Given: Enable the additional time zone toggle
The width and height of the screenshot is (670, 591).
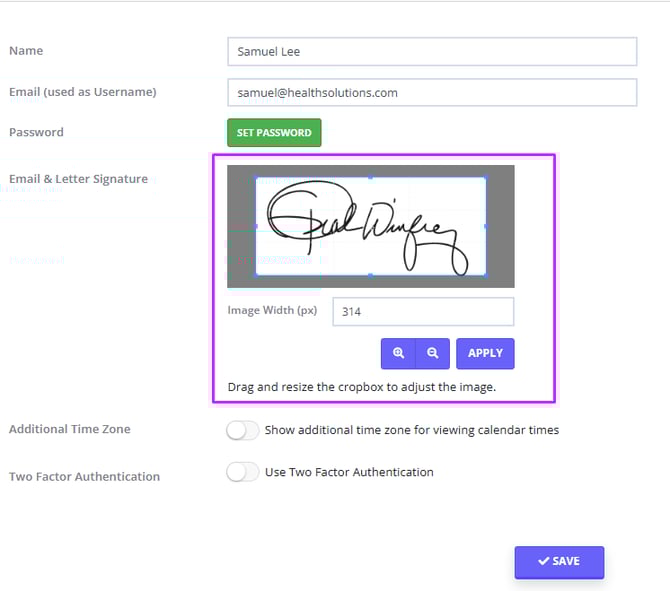Looking at the screenshot, I should pyautogui.click(x=242, y=430).
